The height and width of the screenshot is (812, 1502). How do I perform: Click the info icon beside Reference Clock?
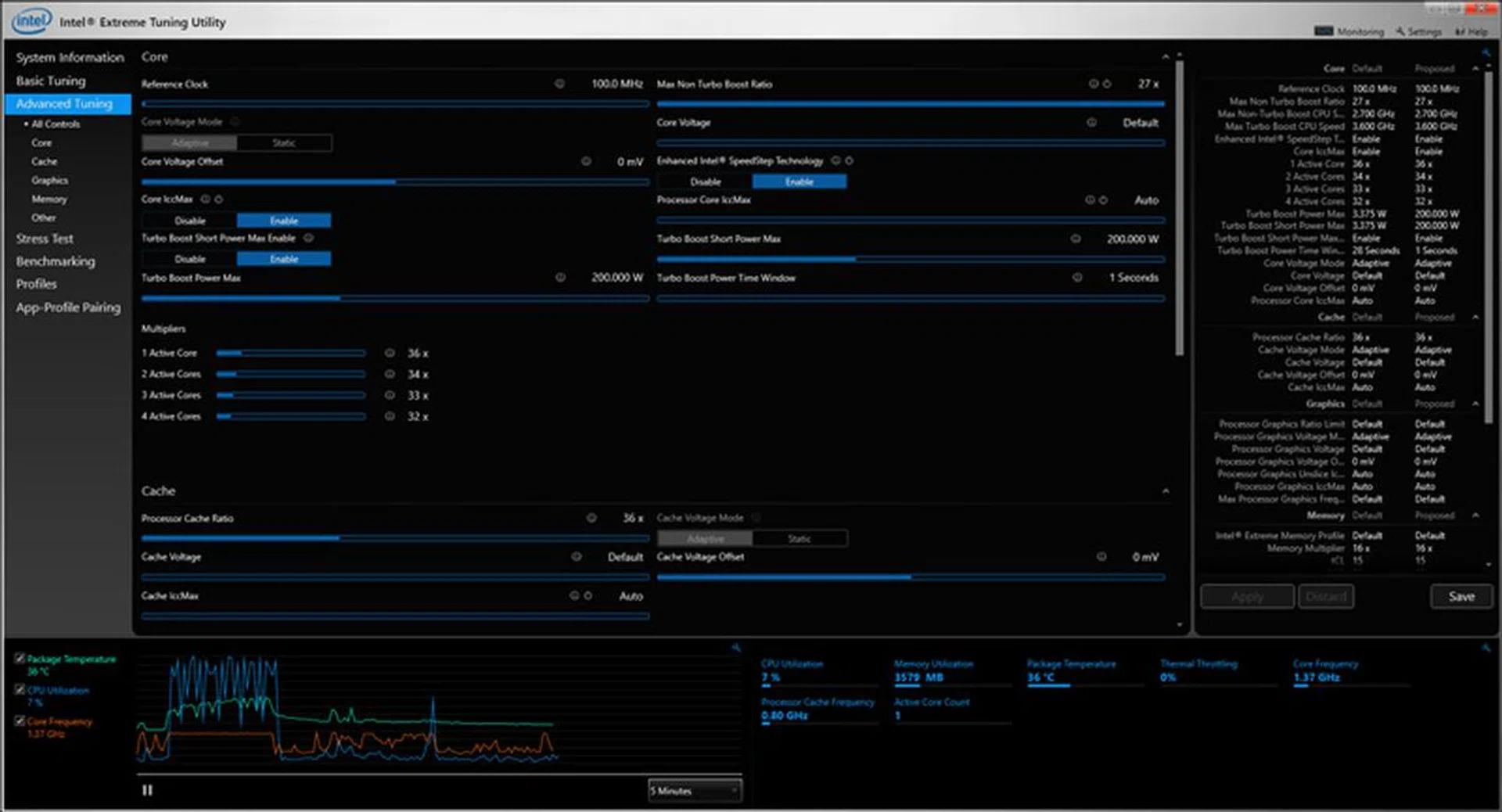pyautogui.click(x=559, y=83)
